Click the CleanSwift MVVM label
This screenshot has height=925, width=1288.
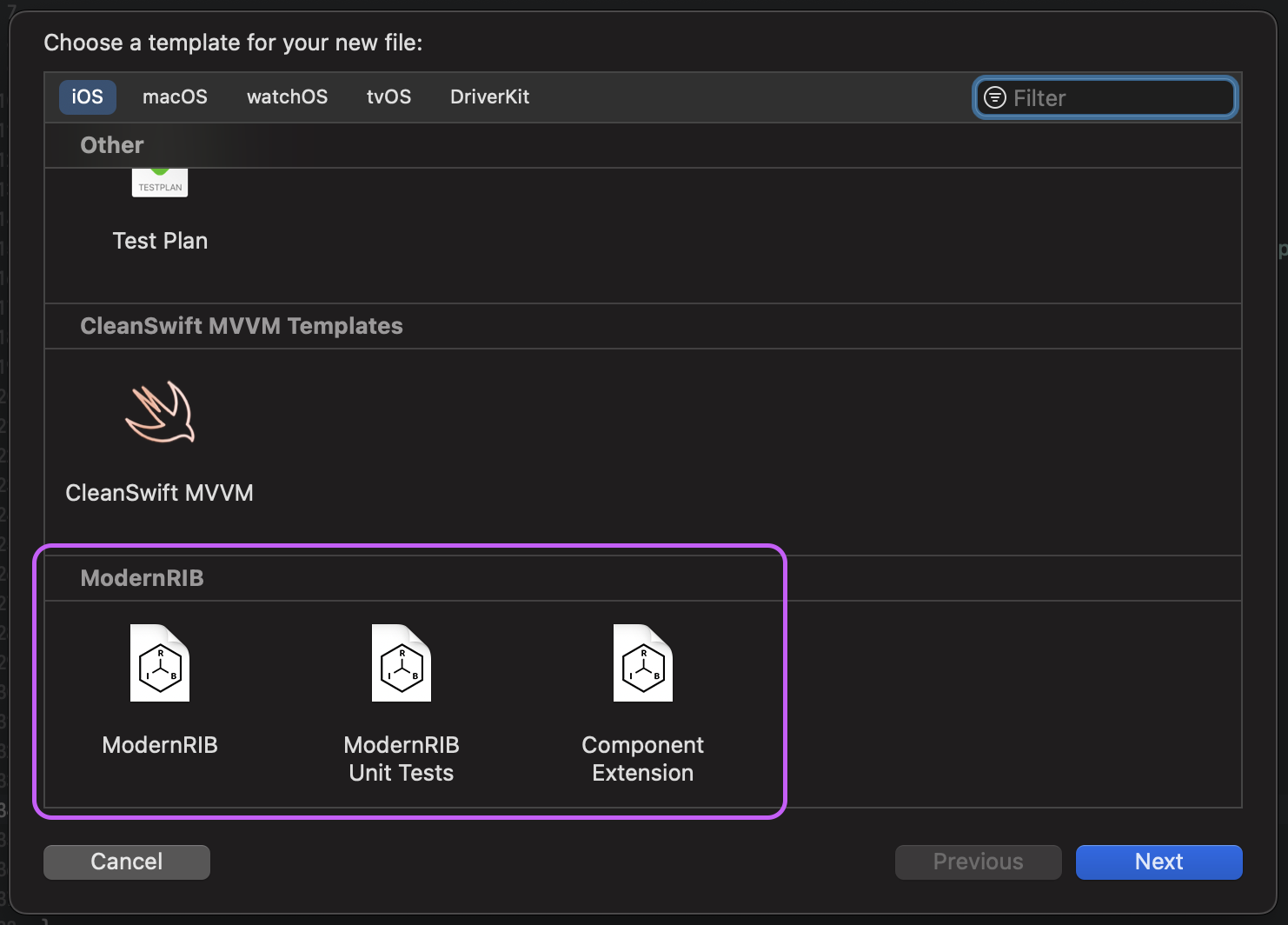tap(160, 493)
